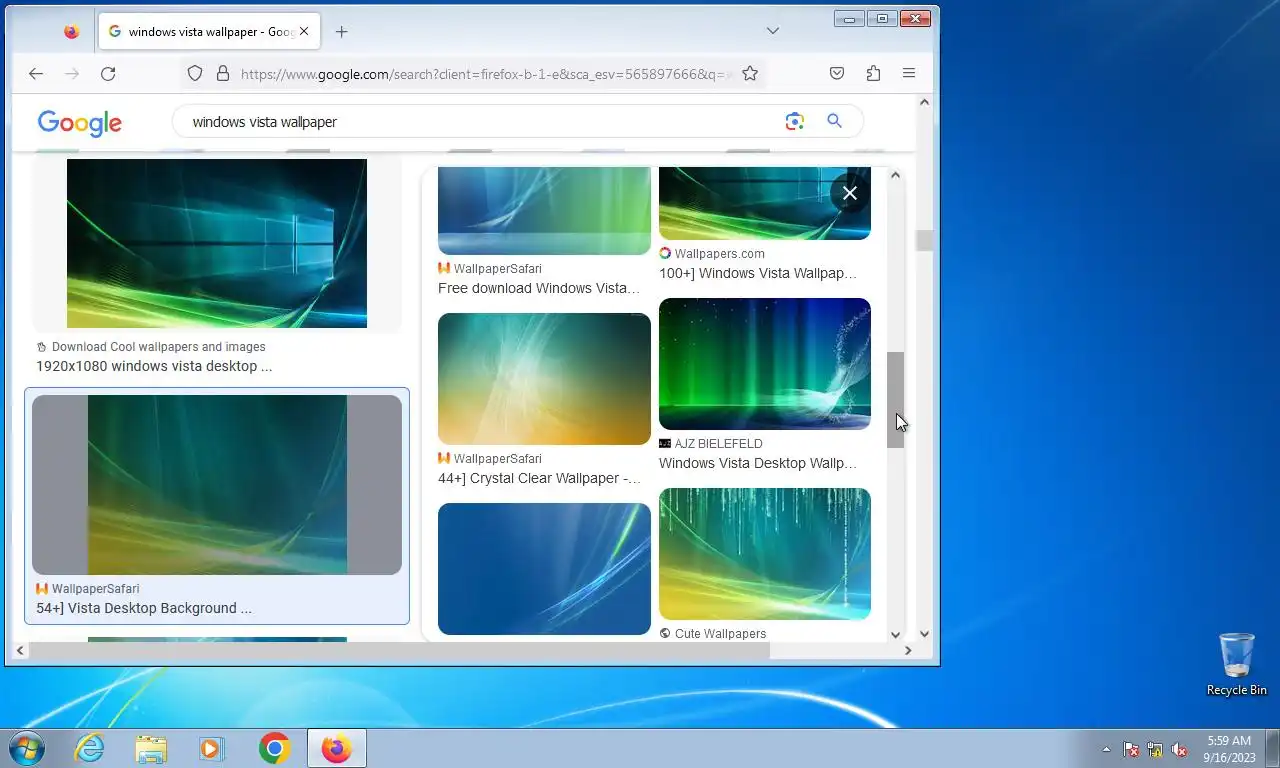Open 'Windows Vista Desktop Wallp...' link
1280x768 pixels.
(x=758, y=463)
